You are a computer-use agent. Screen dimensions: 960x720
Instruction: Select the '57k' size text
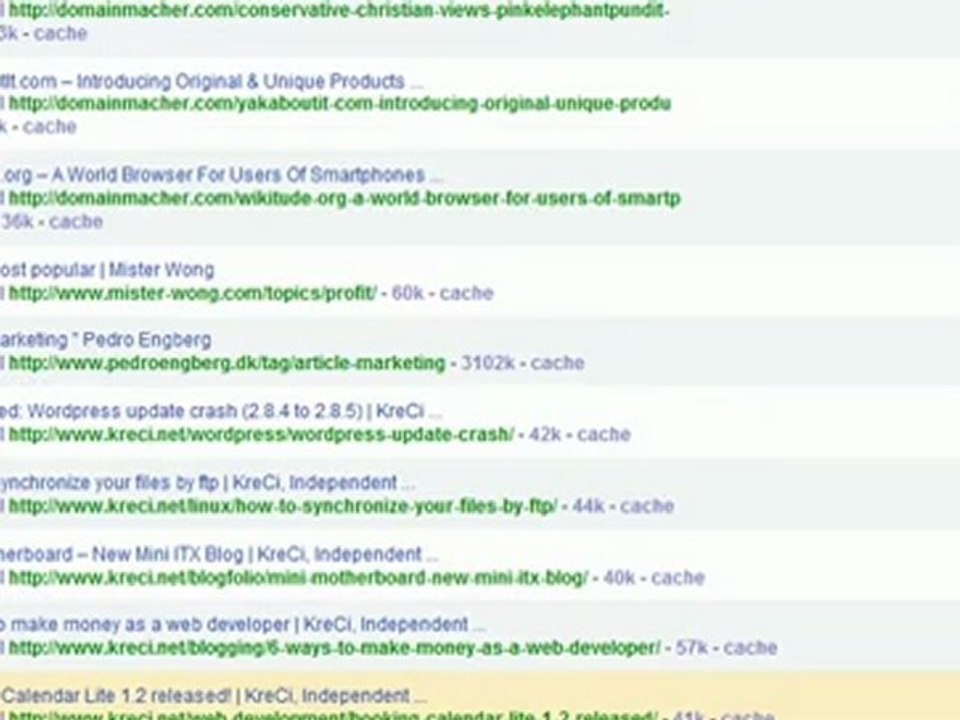pyautogui.click(x=691, y=648)
